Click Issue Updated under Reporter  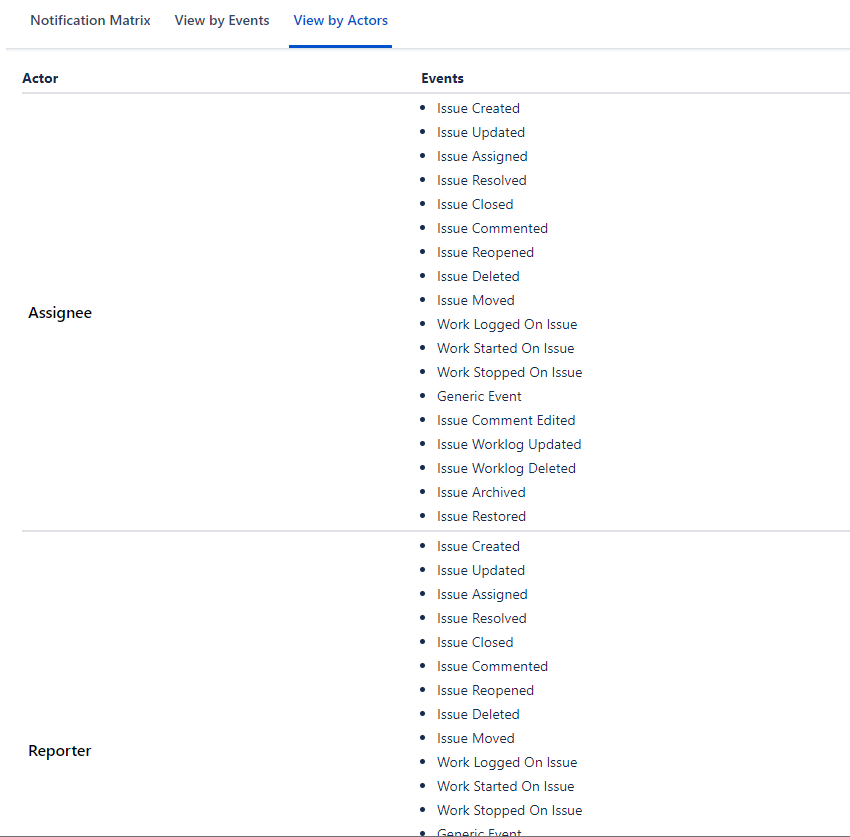(481, 570)
